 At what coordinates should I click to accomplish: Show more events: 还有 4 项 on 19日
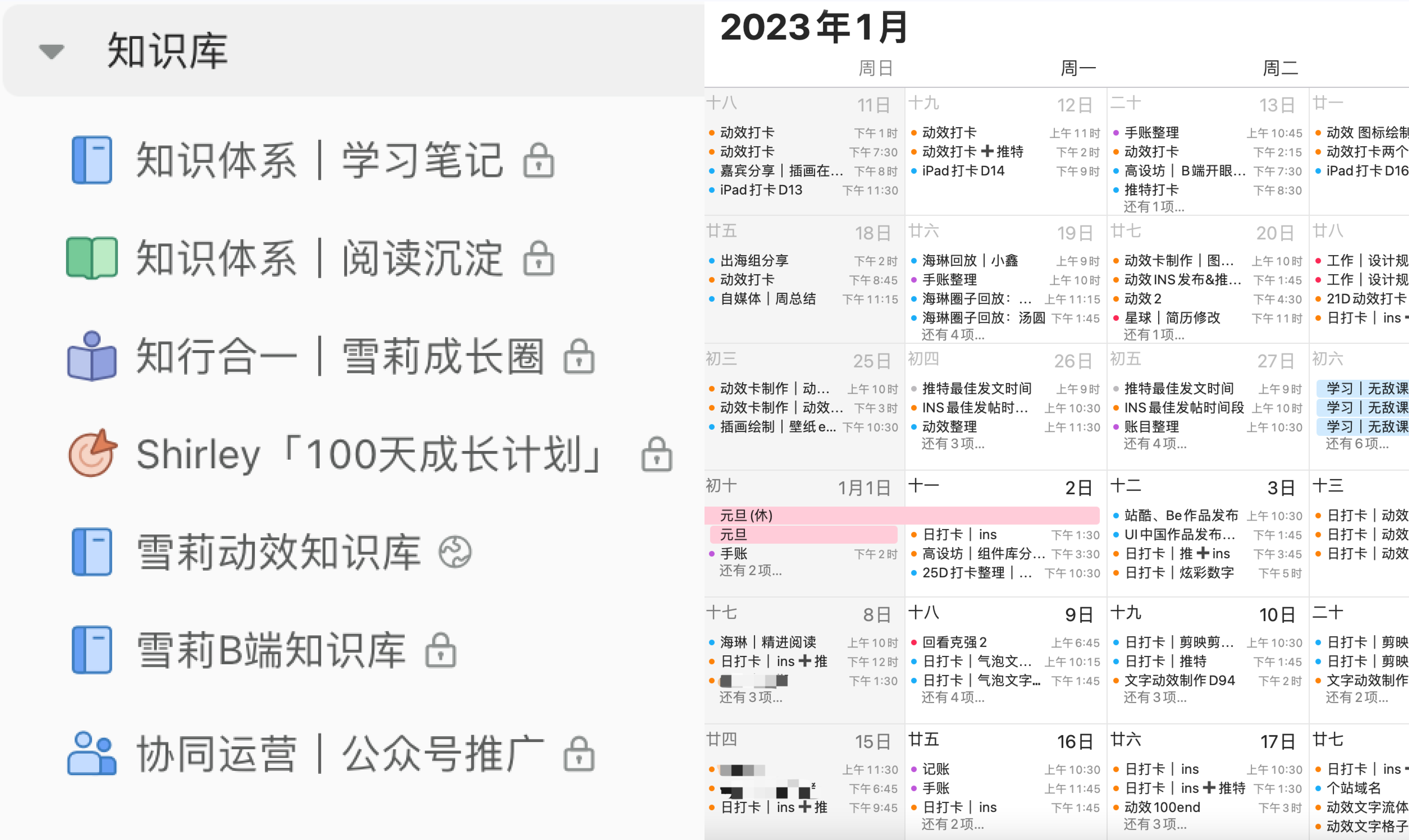pyautogui.click(x=953, y=335)
